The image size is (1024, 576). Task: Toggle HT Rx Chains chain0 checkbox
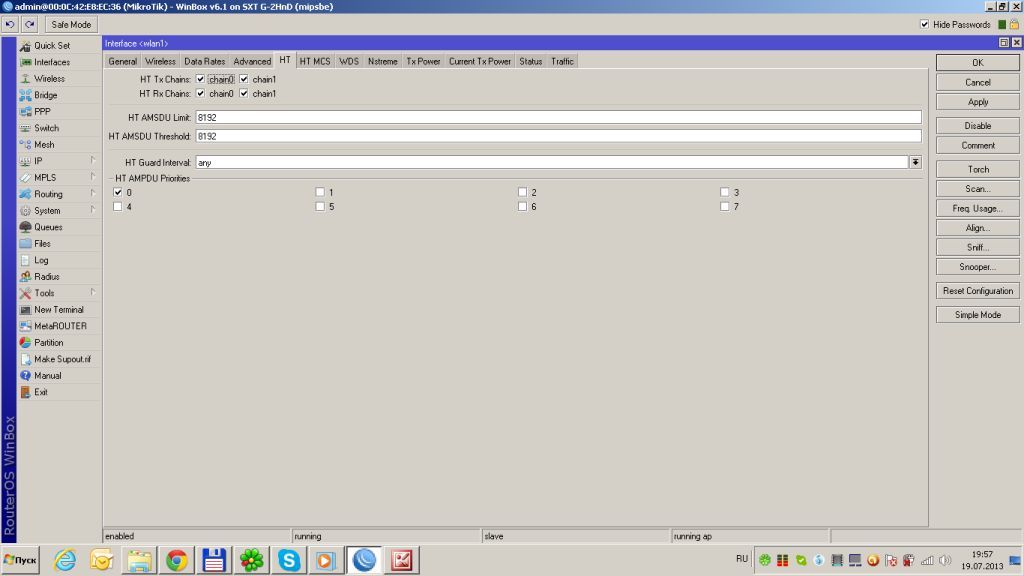(x=200, y=93)
